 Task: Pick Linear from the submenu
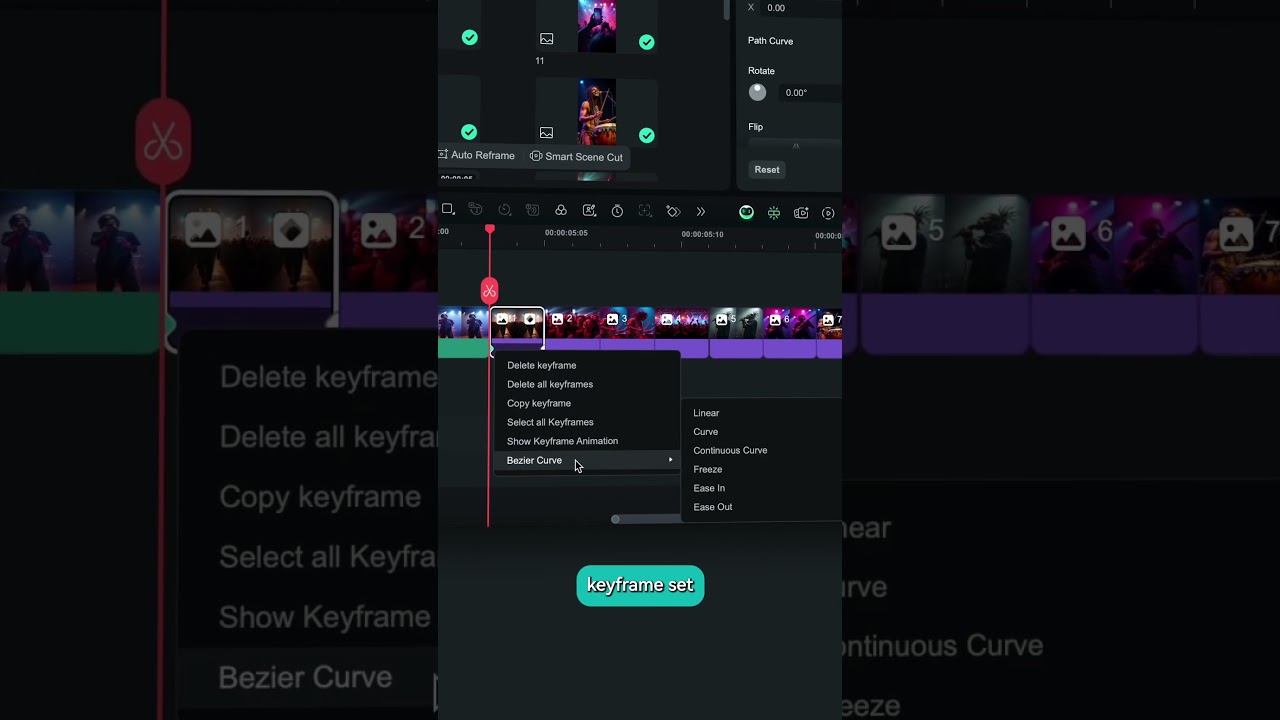point(706,413)
